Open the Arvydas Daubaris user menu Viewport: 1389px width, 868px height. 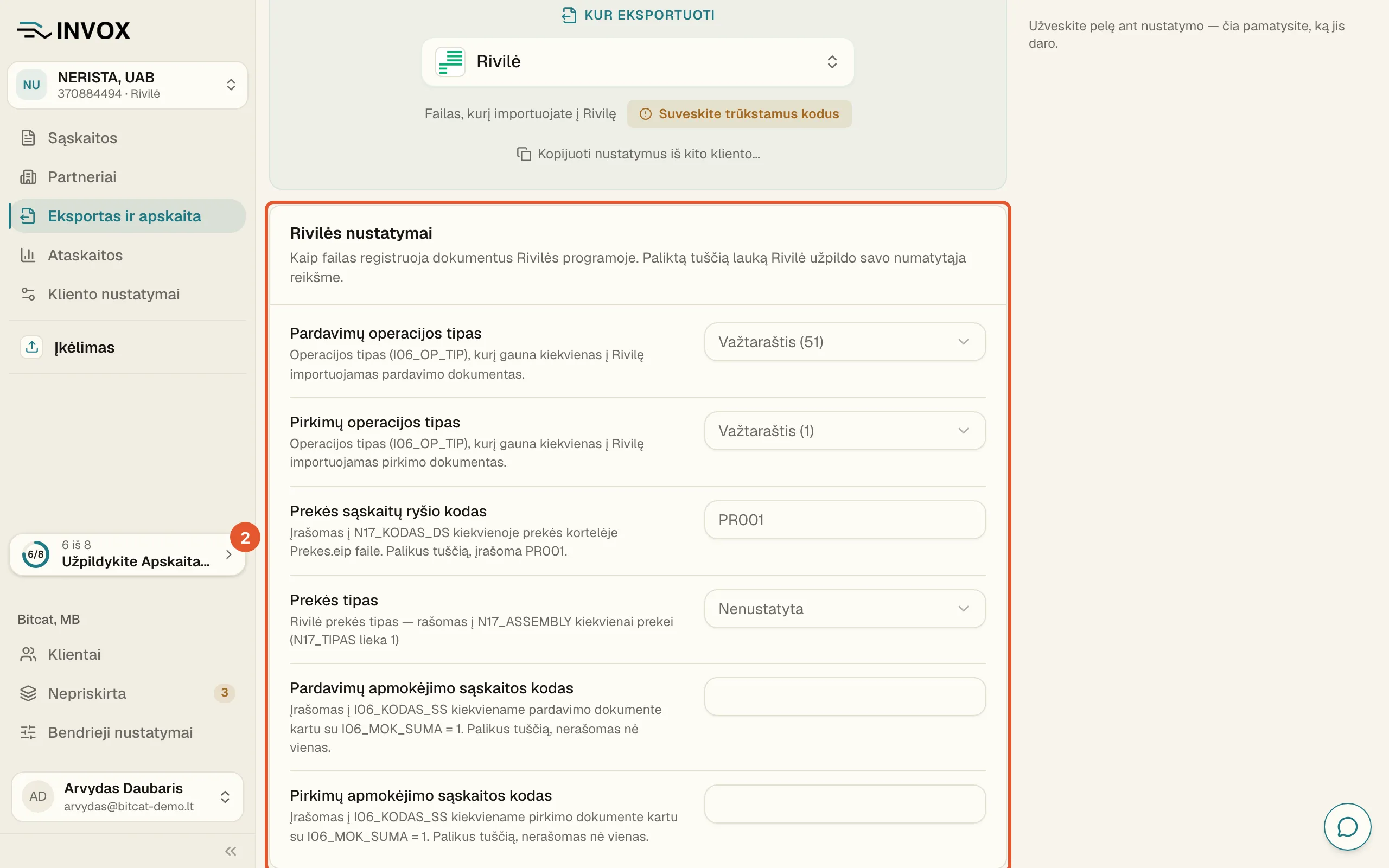[128, 796]
